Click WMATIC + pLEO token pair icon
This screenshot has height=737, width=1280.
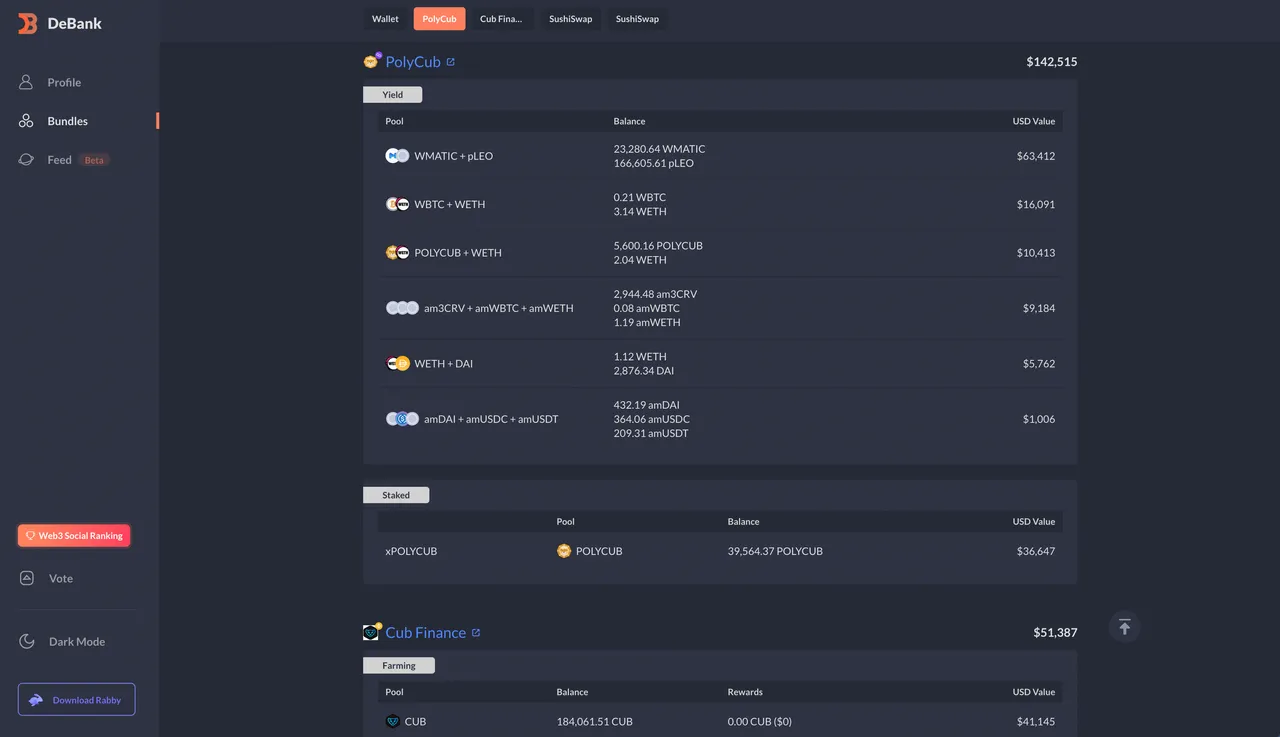point(397,156)
